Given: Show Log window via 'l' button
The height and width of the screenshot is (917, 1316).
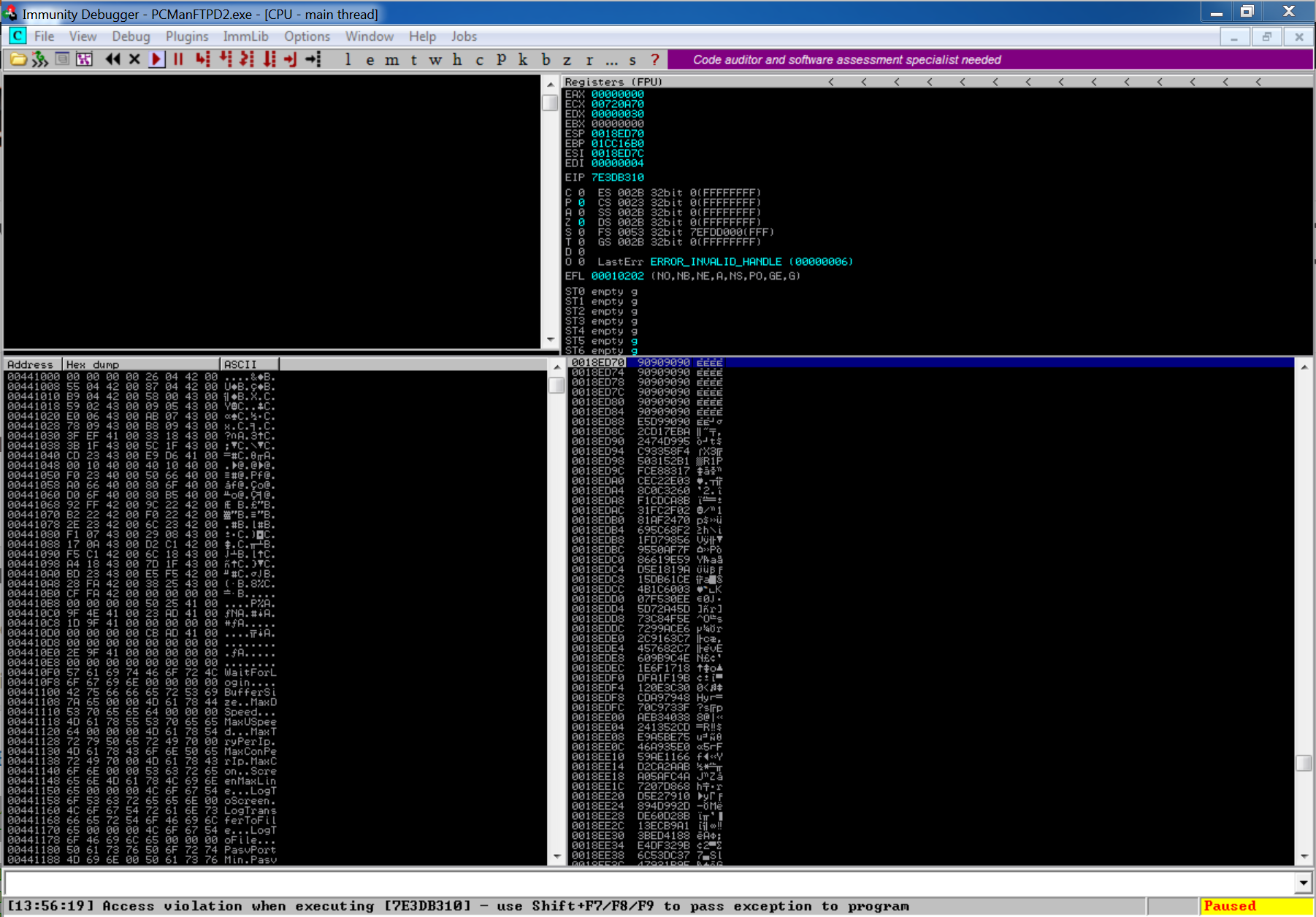Looking at the screenshot, I should click(x=348, y=60).
